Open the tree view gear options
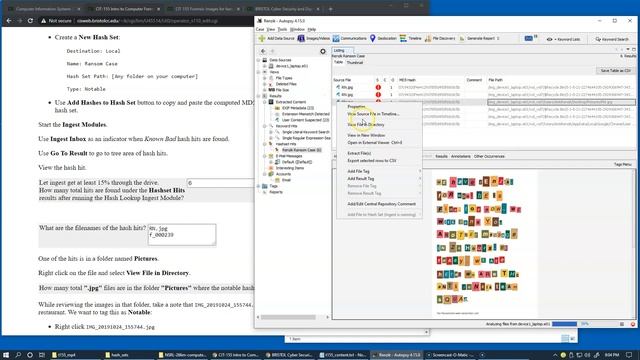Image resolution: width=640 pixels, height=360 pixels. coord(323,51)
